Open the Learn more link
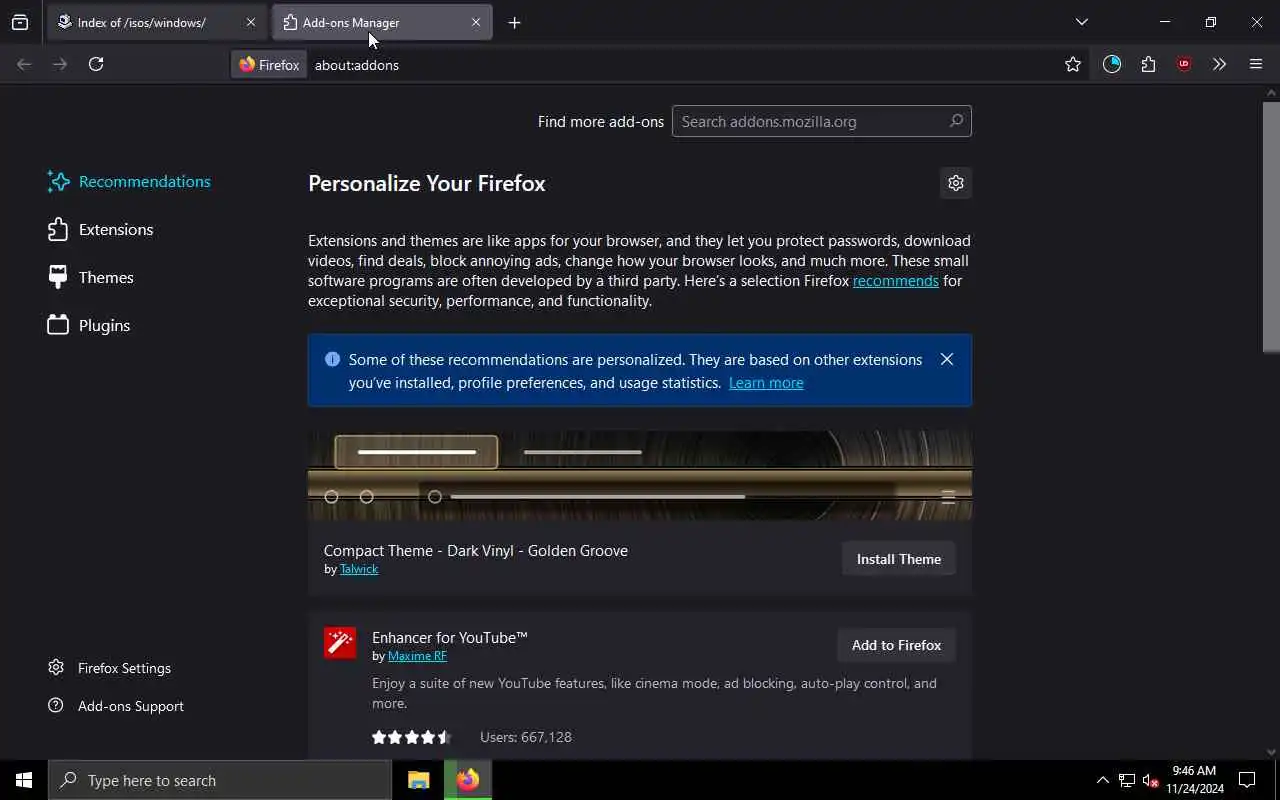 coord(766,383)
